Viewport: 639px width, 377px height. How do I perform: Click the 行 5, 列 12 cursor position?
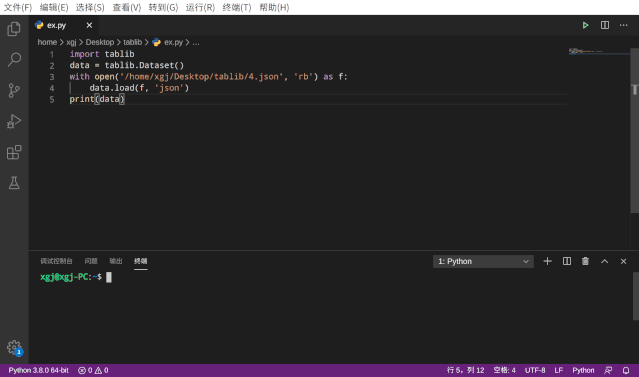pos(465,370)
